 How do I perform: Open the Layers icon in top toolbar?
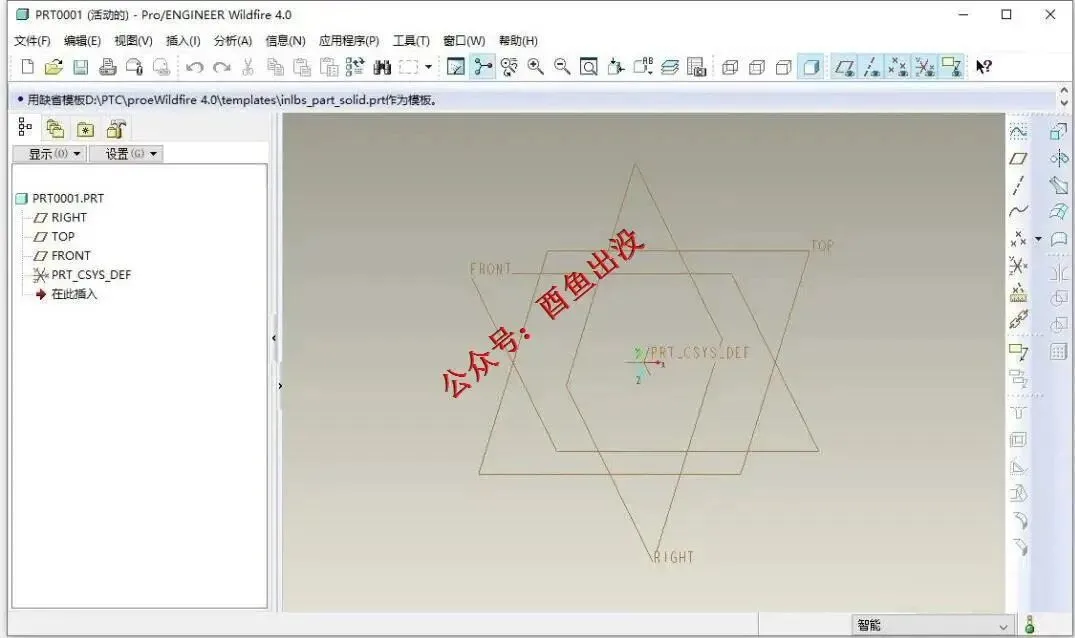coord(670,66)
